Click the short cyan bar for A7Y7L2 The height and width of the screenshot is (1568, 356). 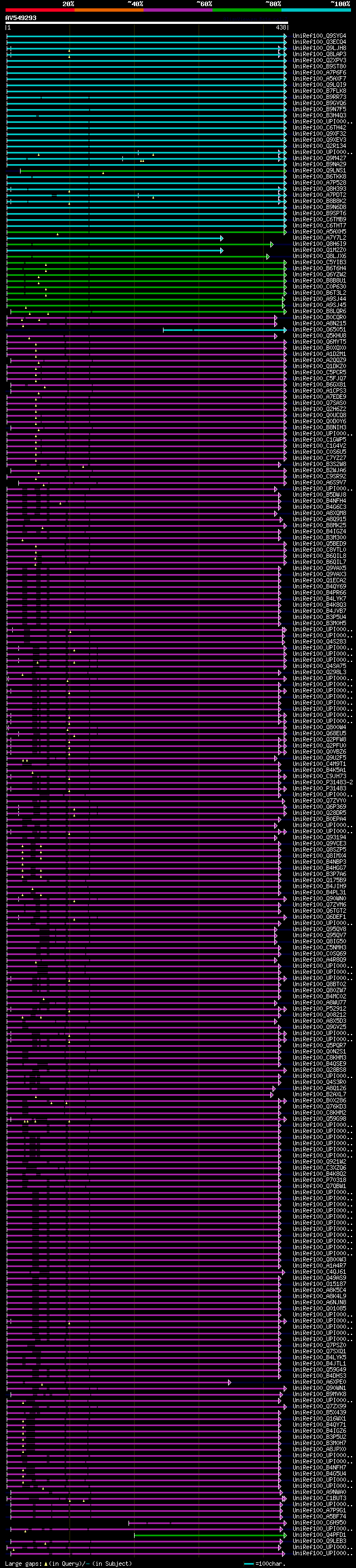pos(115,238)
